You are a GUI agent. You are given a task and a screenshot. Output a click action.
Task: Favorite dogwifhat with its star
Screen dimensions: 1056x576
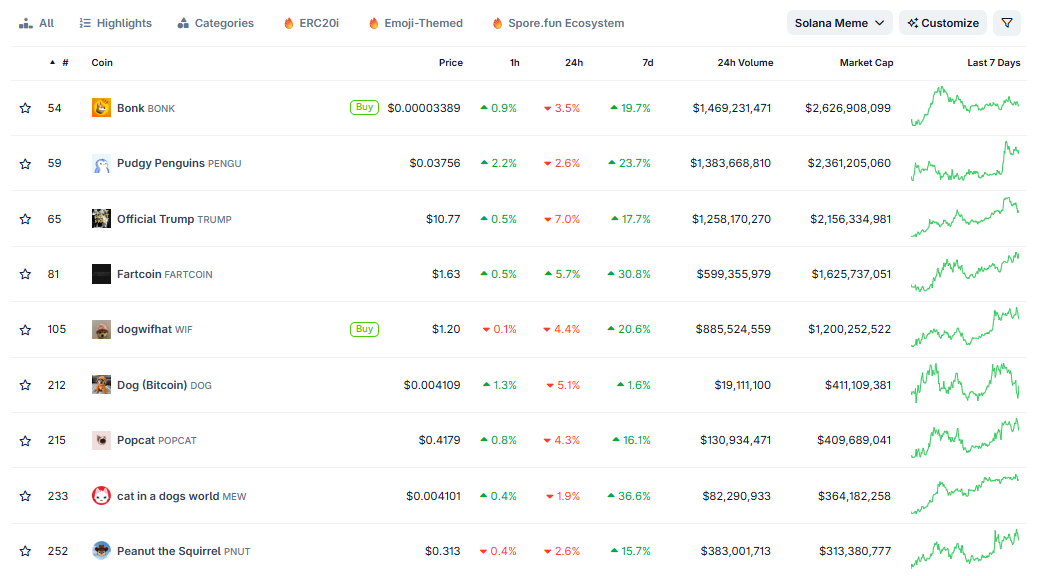click(25, 329)
